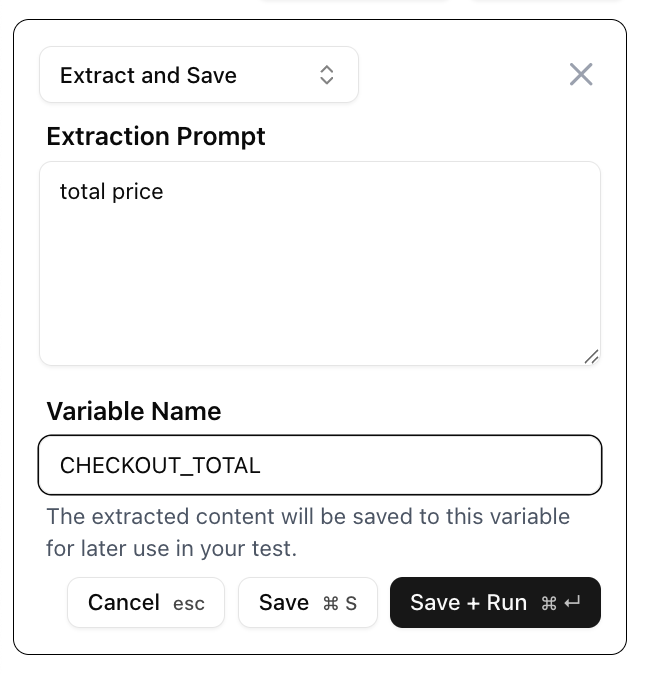
Task: Open the "Extract and Save" action dropdown
Action: [198, 75]
